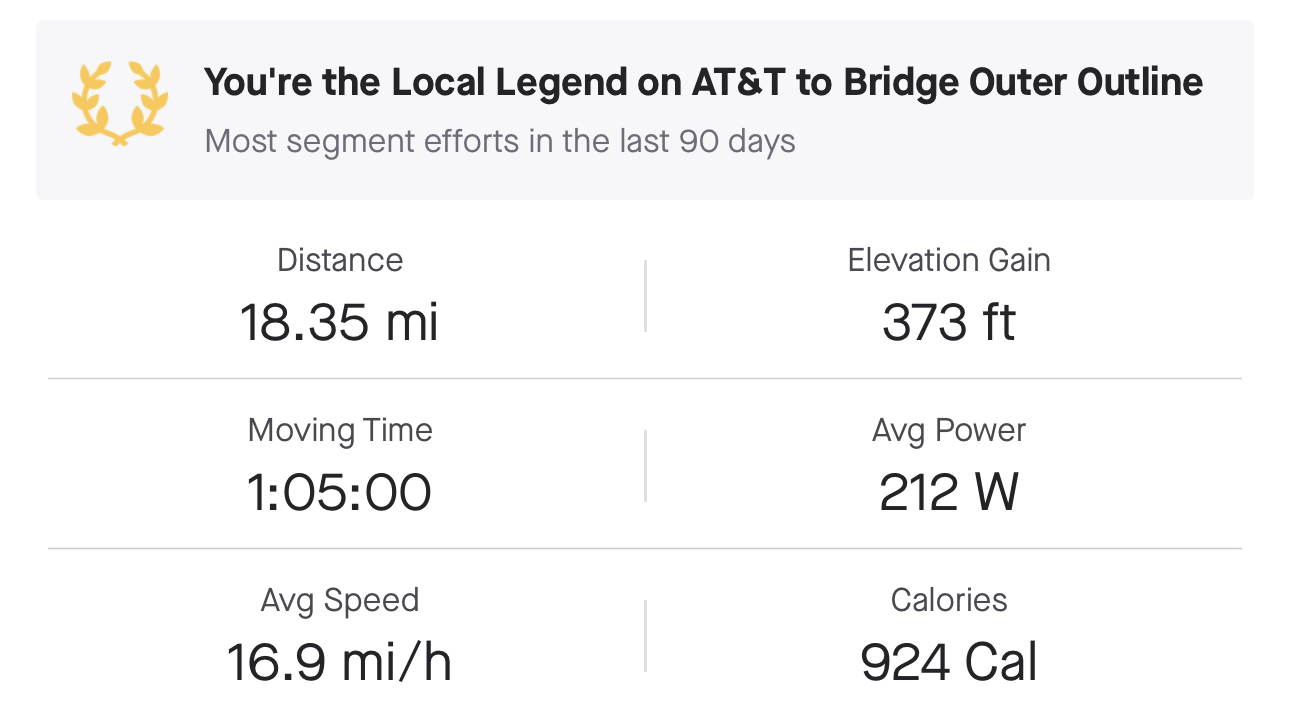Image resolution: width=1290 pixels, height=713 pixels.
Task: Click the 'Most segment efforts' subtitle
Action: (500, 141)
